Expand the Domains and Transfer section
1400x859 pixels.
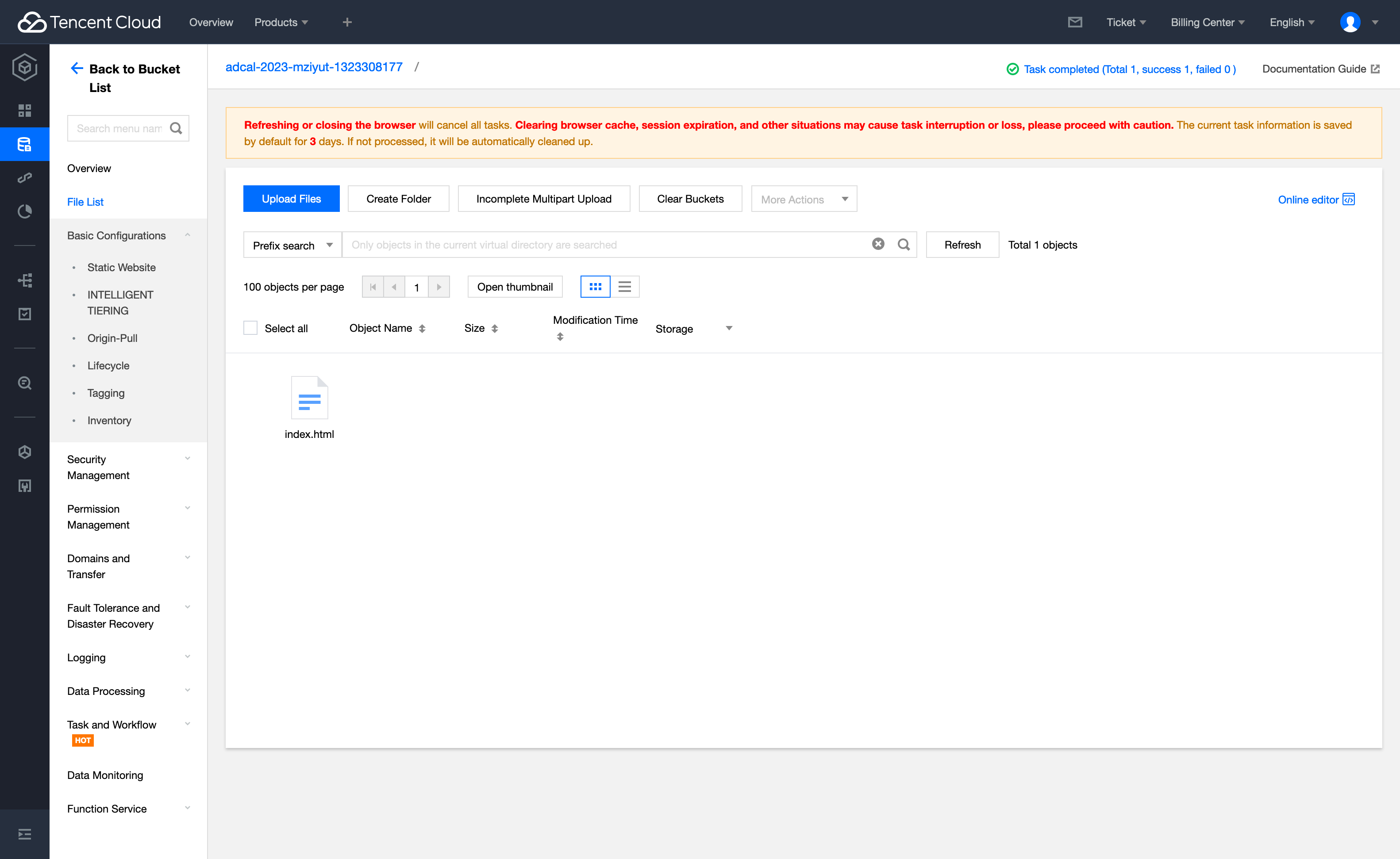pyautogui.click(x=188, y=557)
